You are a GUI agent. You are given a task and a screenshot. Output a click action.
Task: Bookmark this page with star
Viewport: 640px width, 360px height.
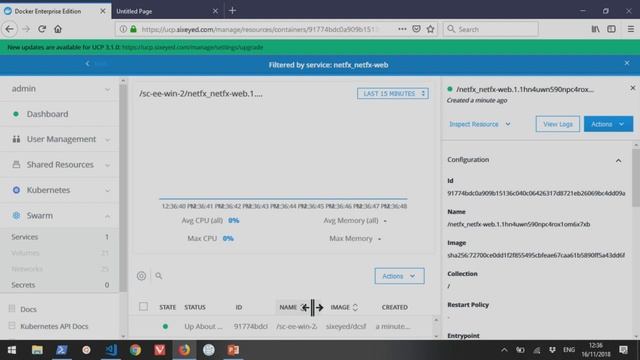430,29
